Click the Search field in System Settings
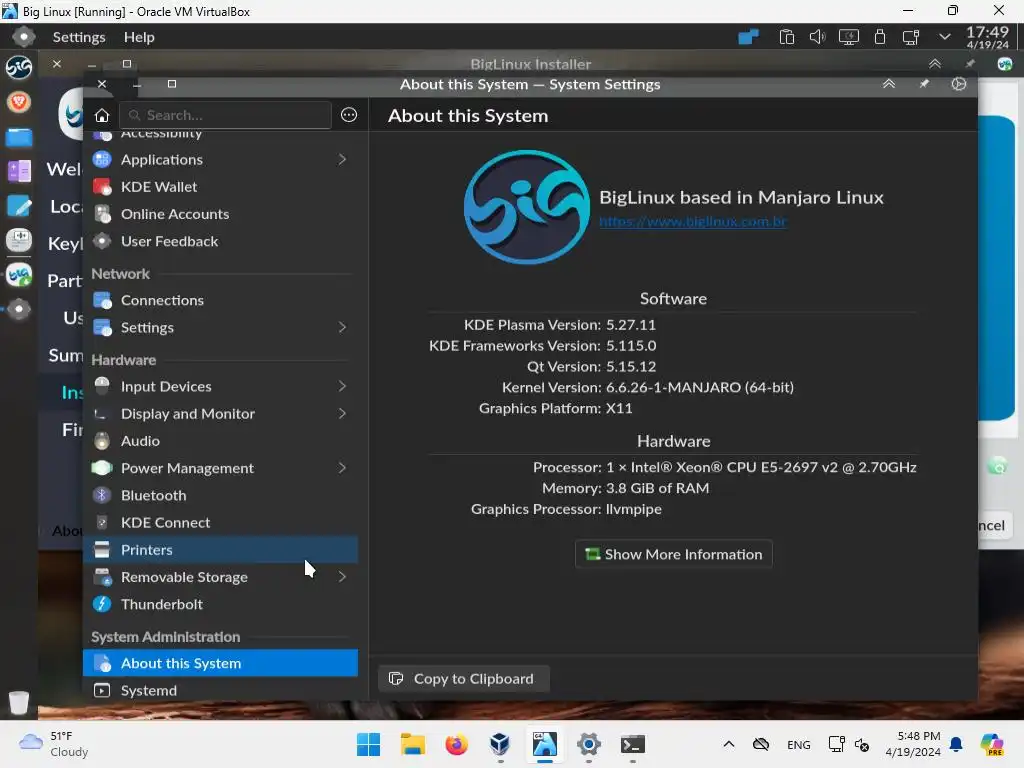The image size is (1024, 768). (x=225, y=115)
